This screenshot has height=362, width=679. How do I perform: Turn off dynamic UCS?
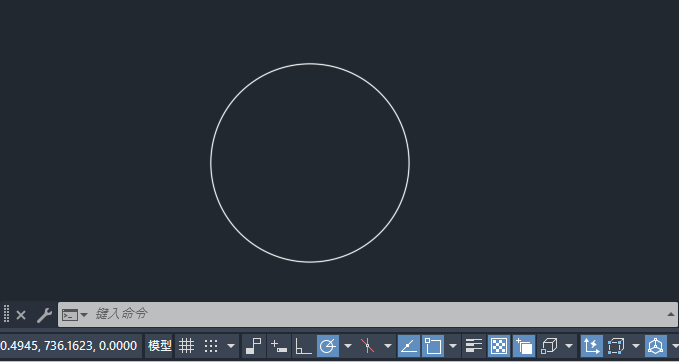[592, 346]
